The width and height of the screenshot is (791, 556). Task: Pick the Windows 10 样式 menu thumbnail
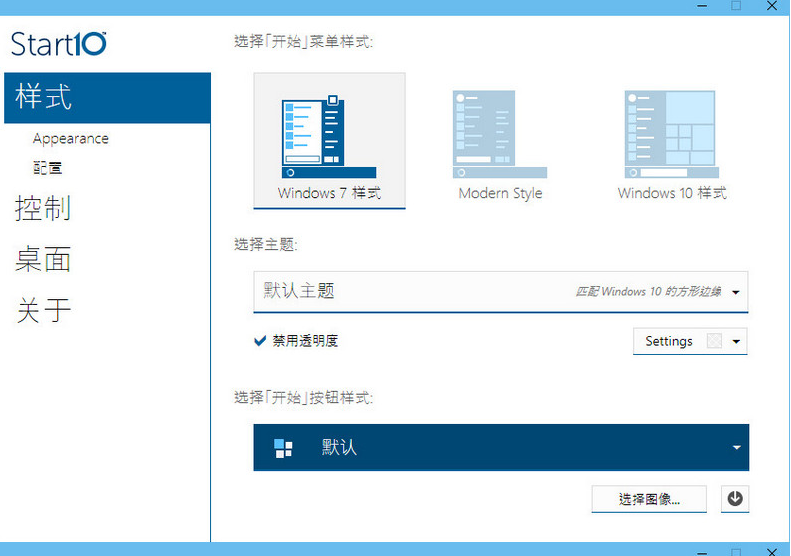coord(672,145)
